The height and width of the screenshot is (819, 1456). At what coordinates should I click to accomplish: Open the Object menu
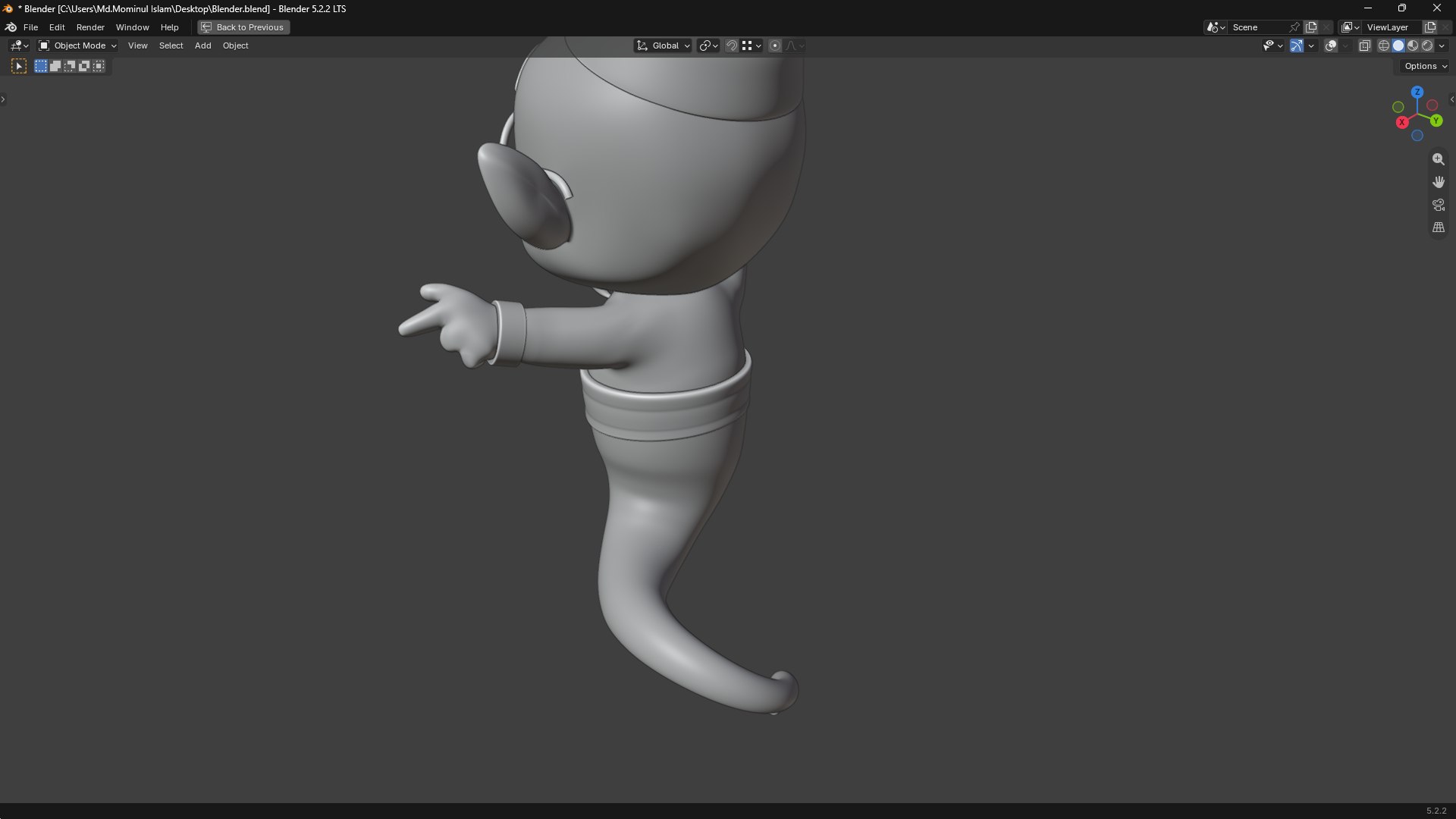tap(235, 45)
